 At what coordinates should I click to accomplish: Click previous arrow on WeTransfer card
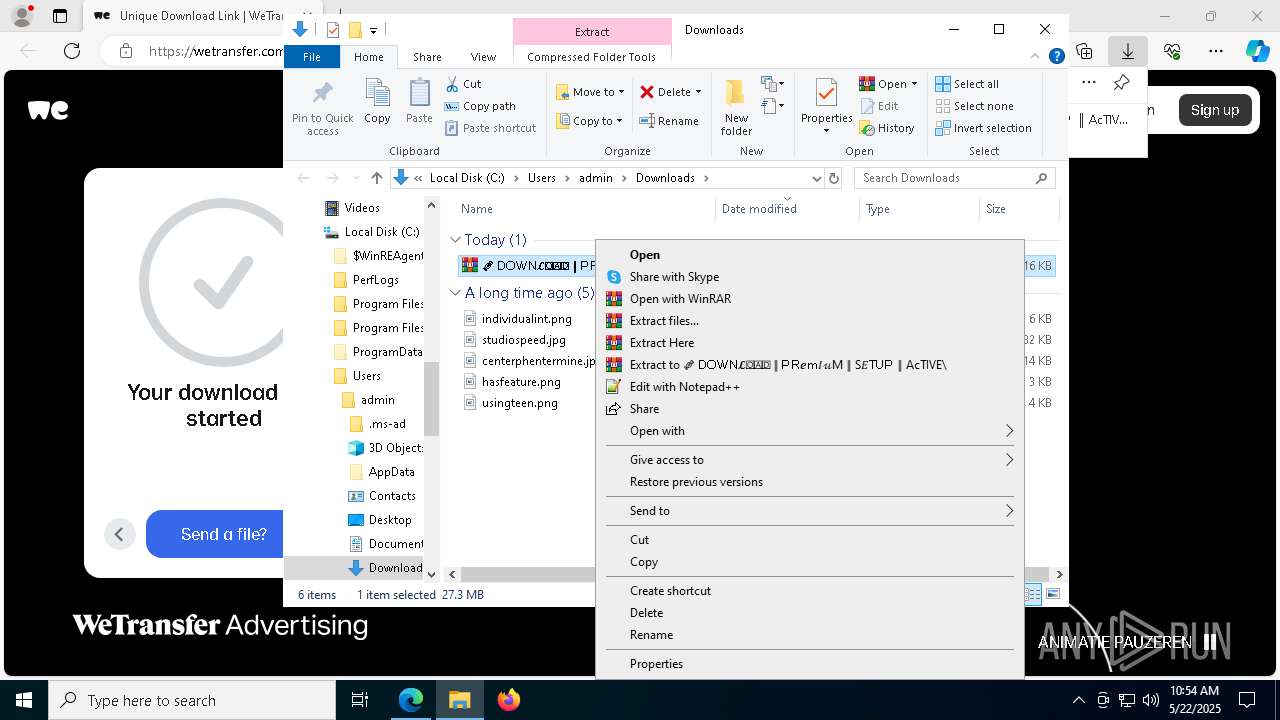tap(119, 534)
